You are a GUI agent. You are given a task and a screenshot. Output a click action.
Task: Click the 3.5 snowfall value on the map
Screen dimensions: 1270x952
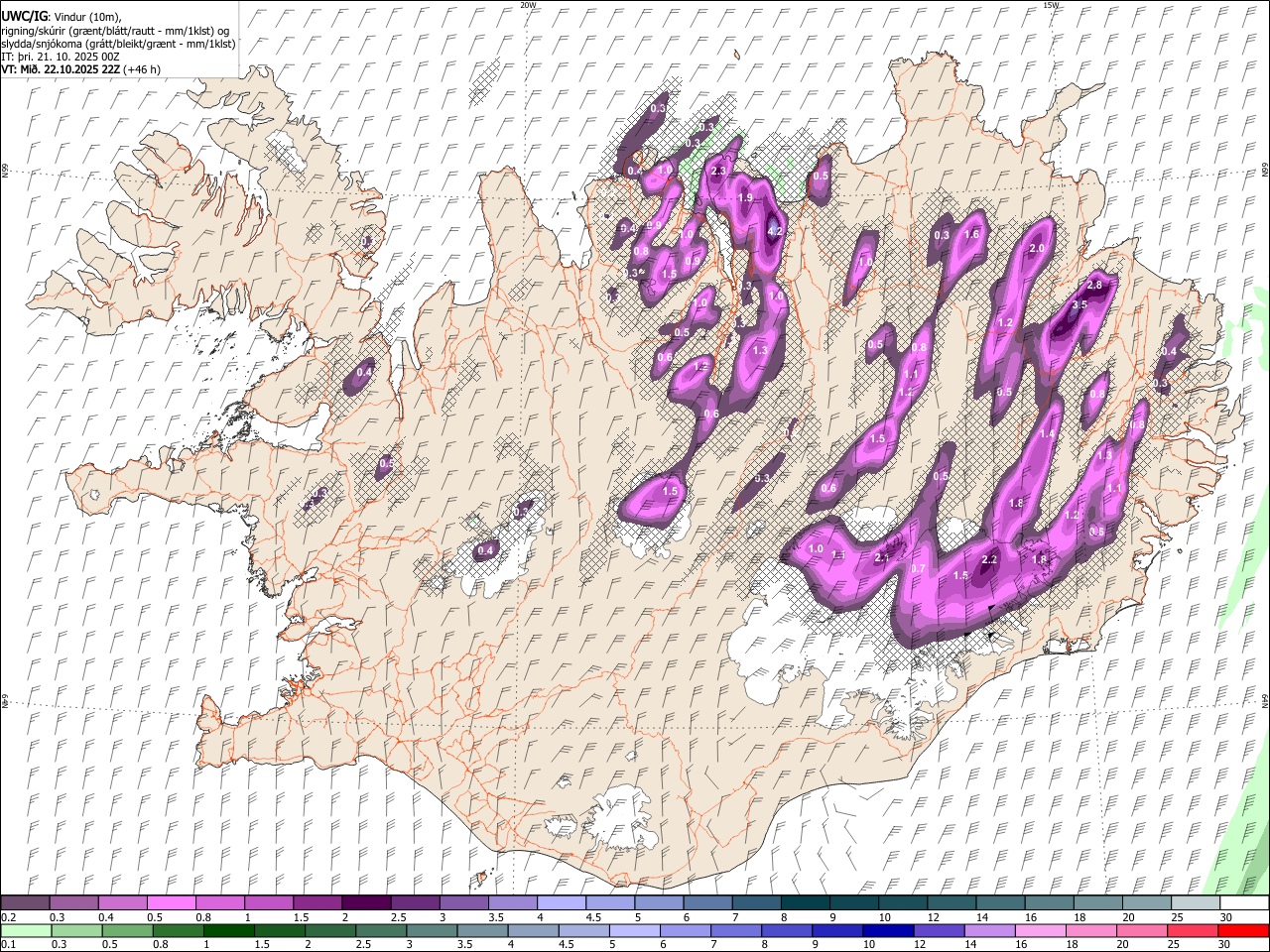[x=1080, y=305]
